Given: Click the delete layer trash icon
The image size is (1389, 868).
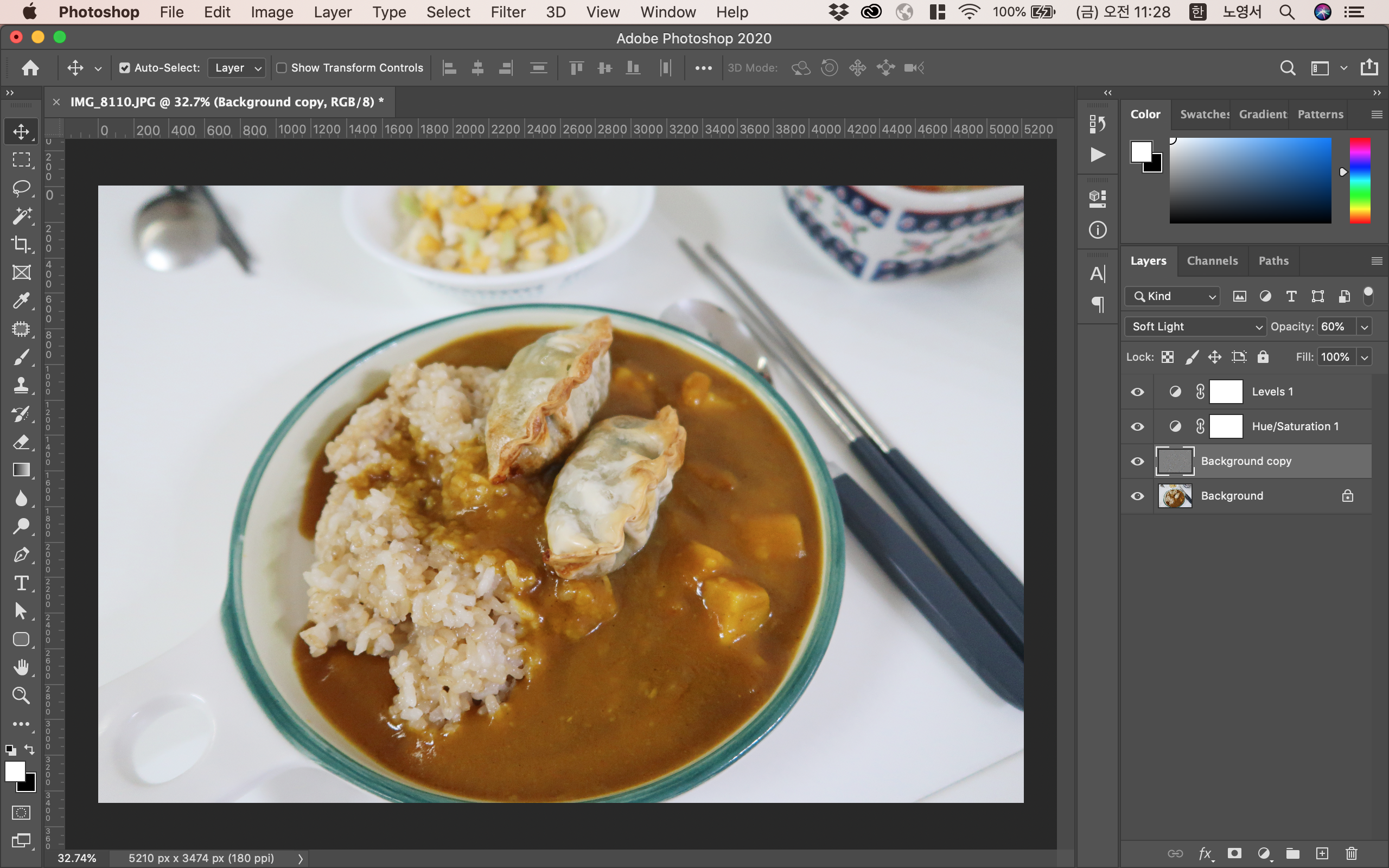Looking at the screenshot, I should point(1351,854).
